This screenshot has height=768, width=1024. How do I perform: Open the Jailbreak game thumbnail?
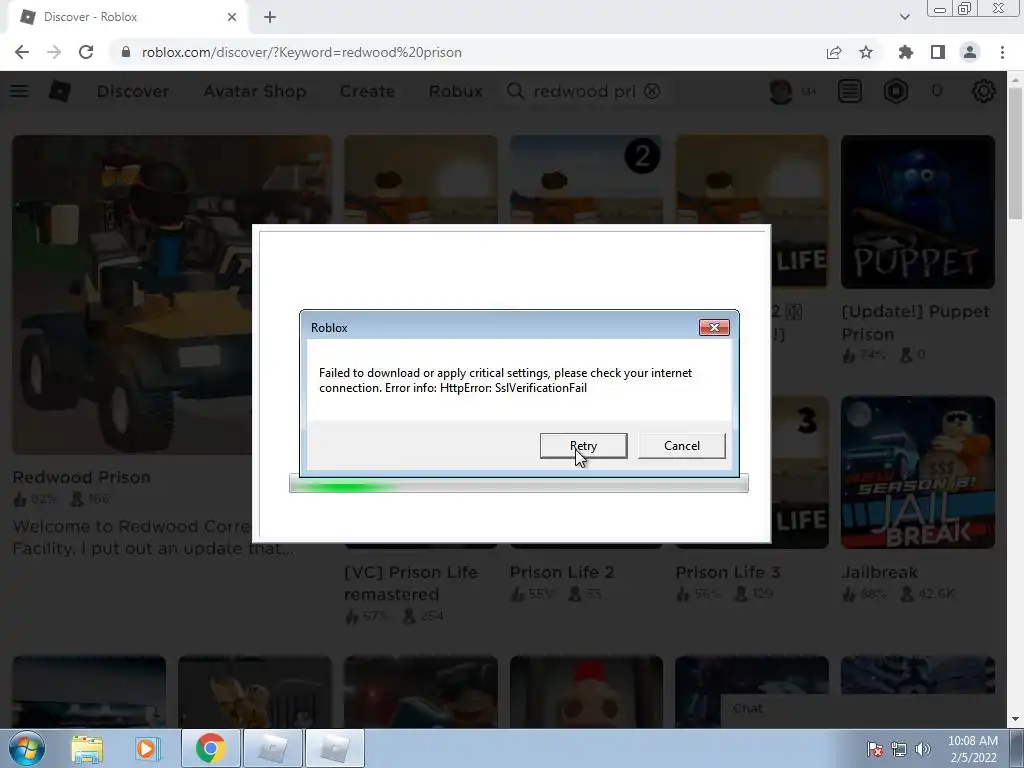tap(918, 472)
